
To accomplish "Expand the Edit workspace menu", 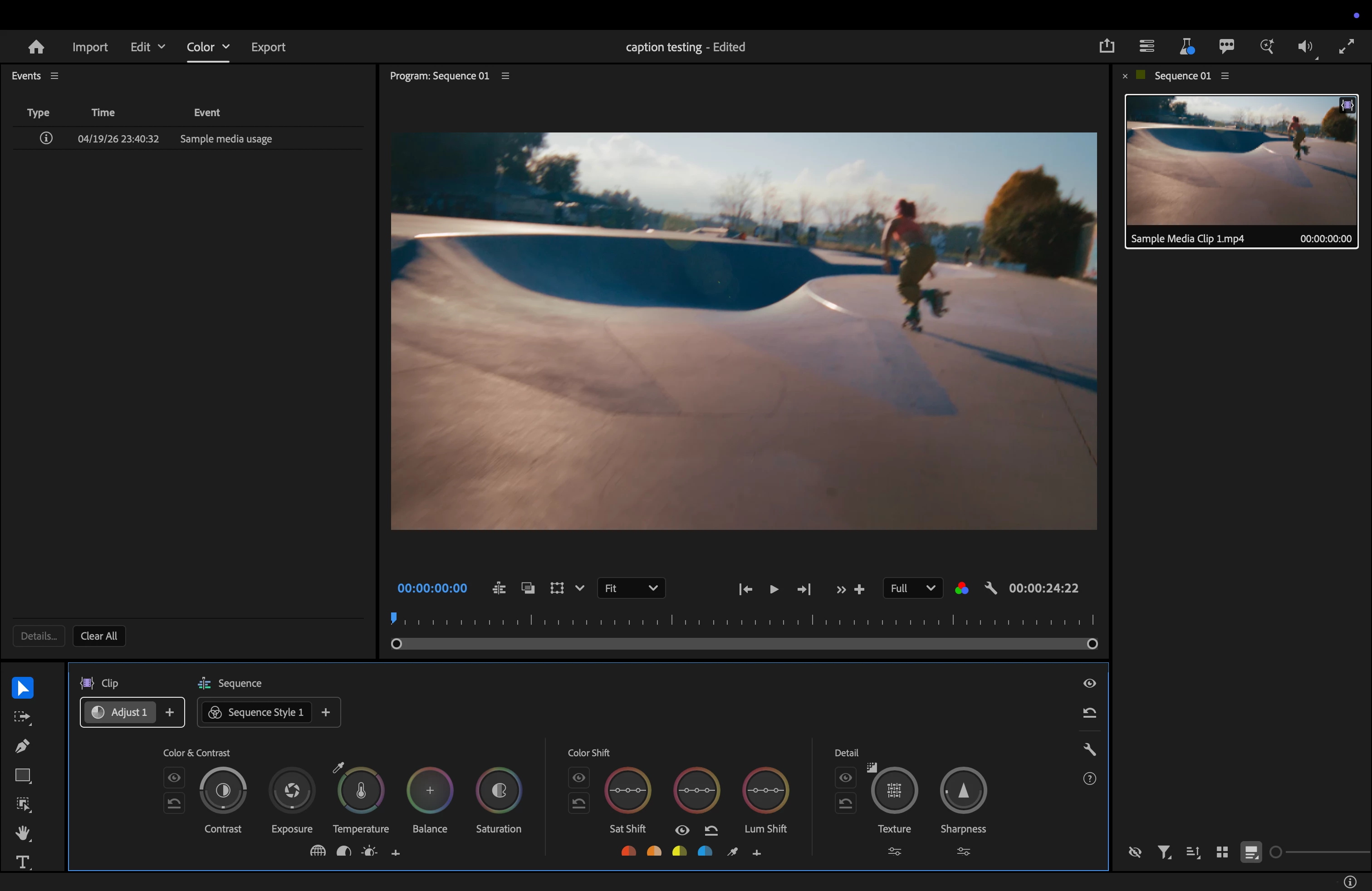I will [x=162, y=47].
